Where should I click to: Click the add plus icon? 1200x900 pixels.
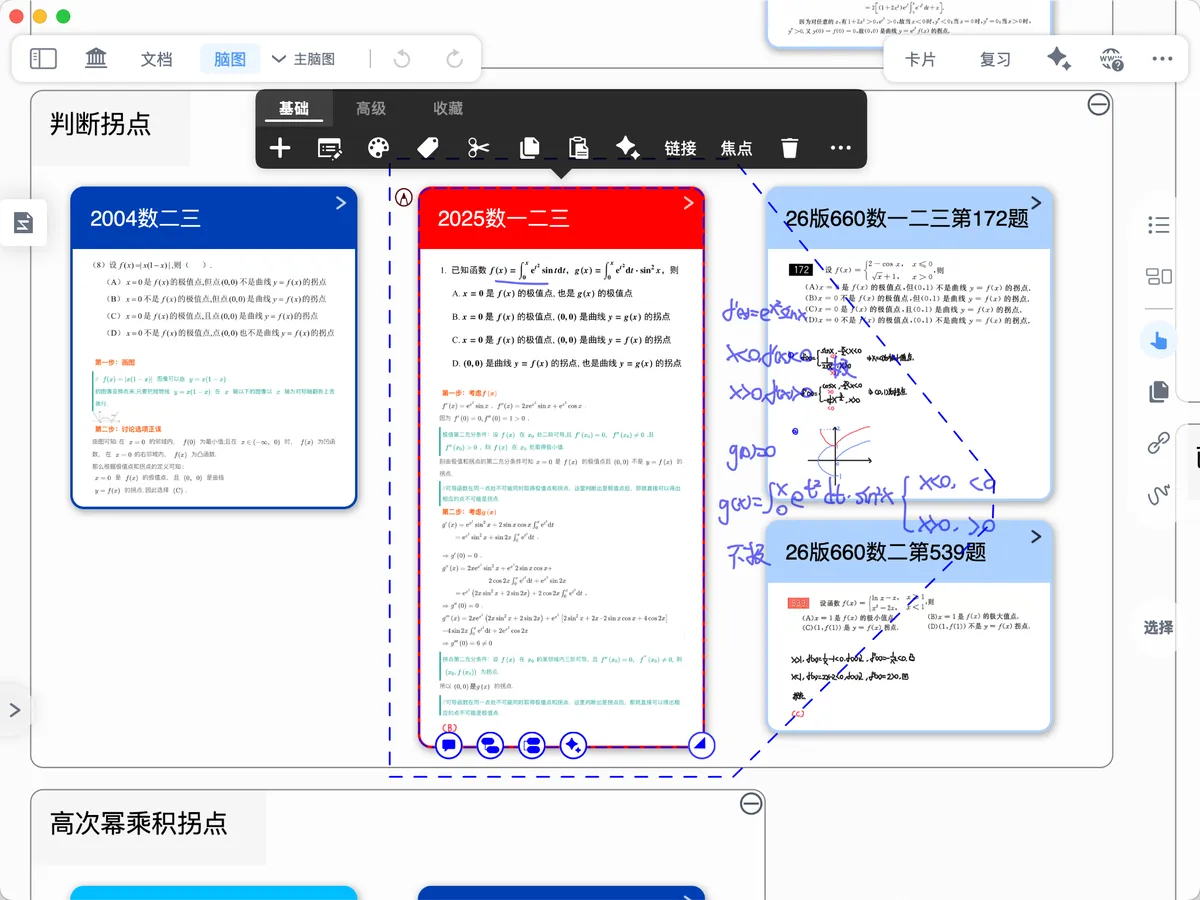click(280, 148)
